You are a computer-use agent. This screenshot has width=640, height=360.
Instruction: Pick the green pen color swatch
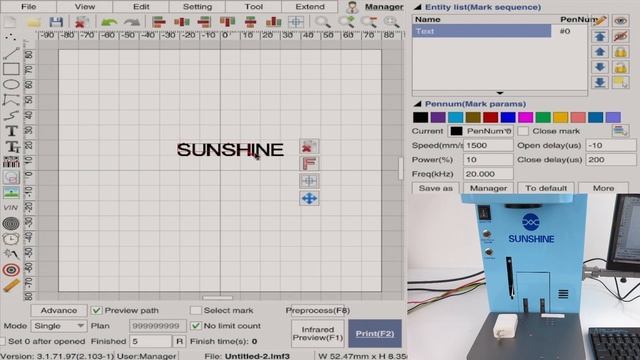543,118
